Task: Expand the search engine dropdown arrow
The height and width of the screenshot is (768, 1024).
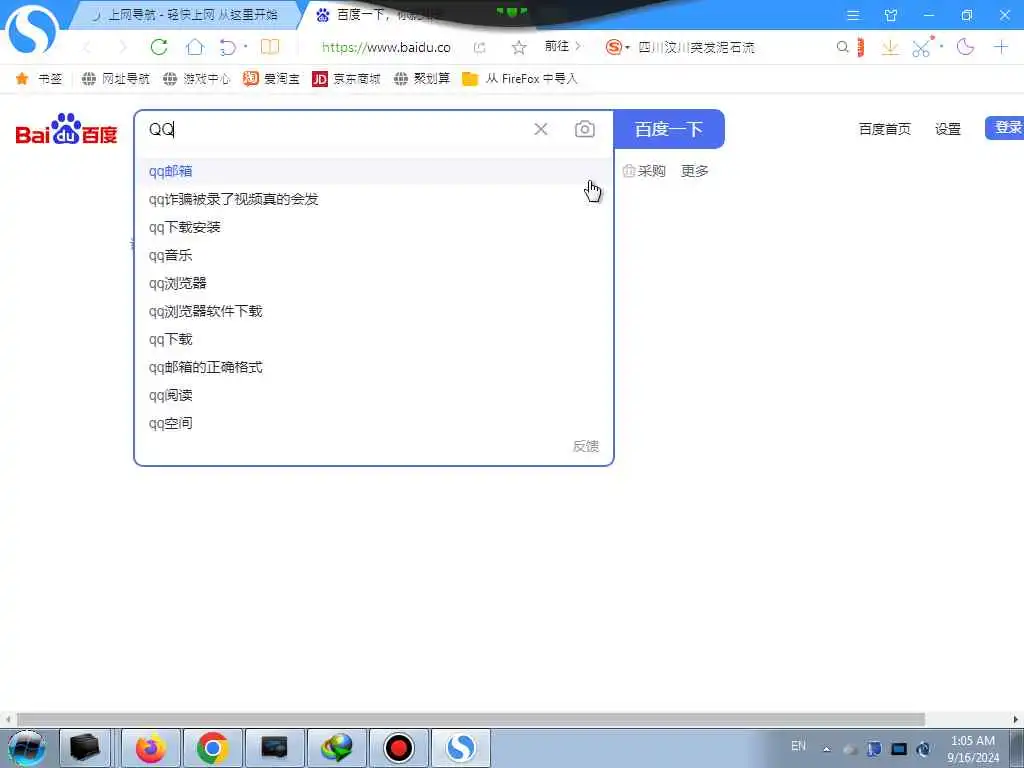Action: coord(628,48)
